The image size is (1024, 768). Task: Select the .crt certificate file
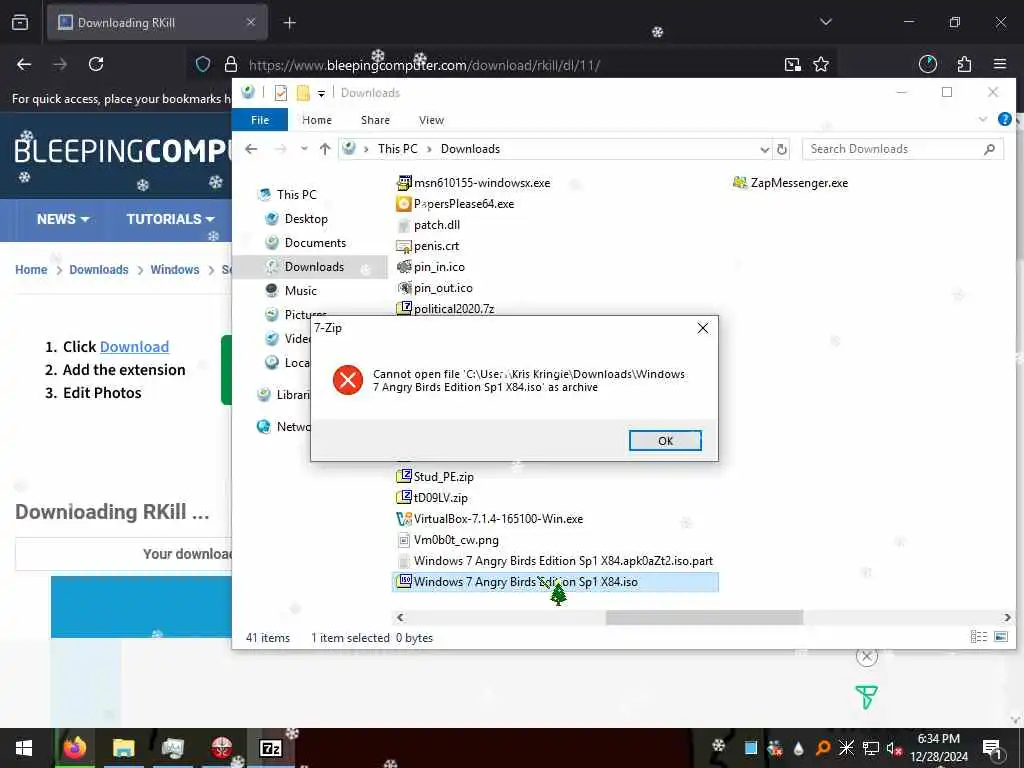click(428, 246)
